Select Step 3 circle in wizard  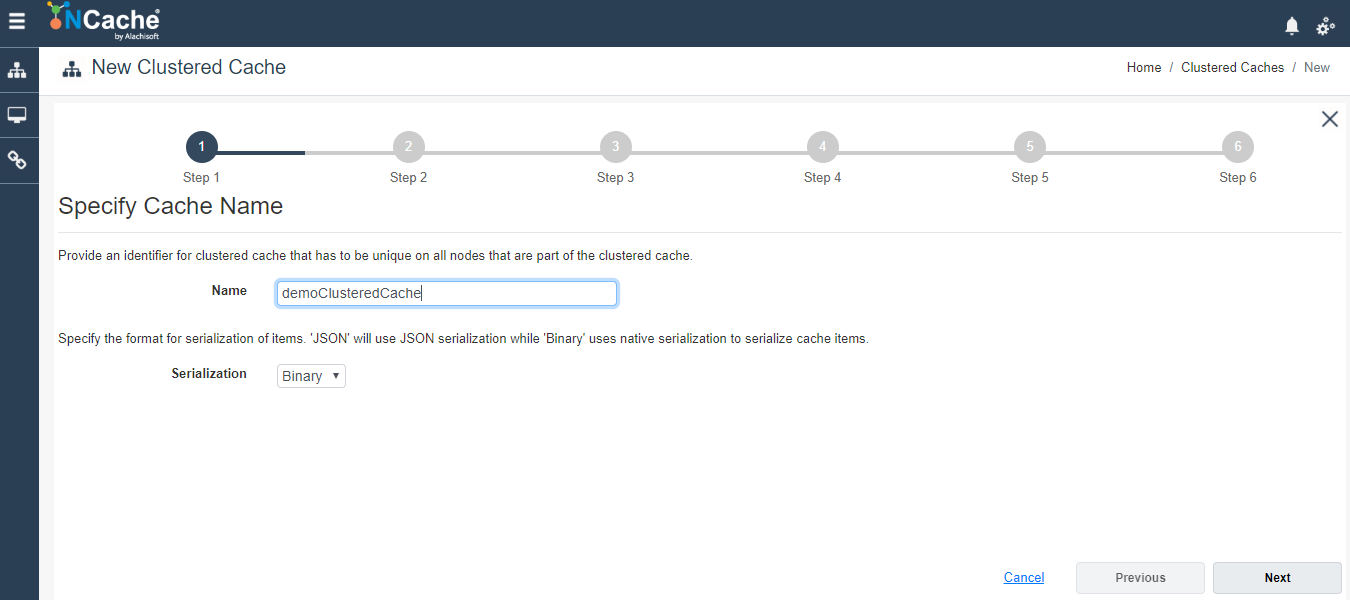pyautogui.click(x=615, y=147)
